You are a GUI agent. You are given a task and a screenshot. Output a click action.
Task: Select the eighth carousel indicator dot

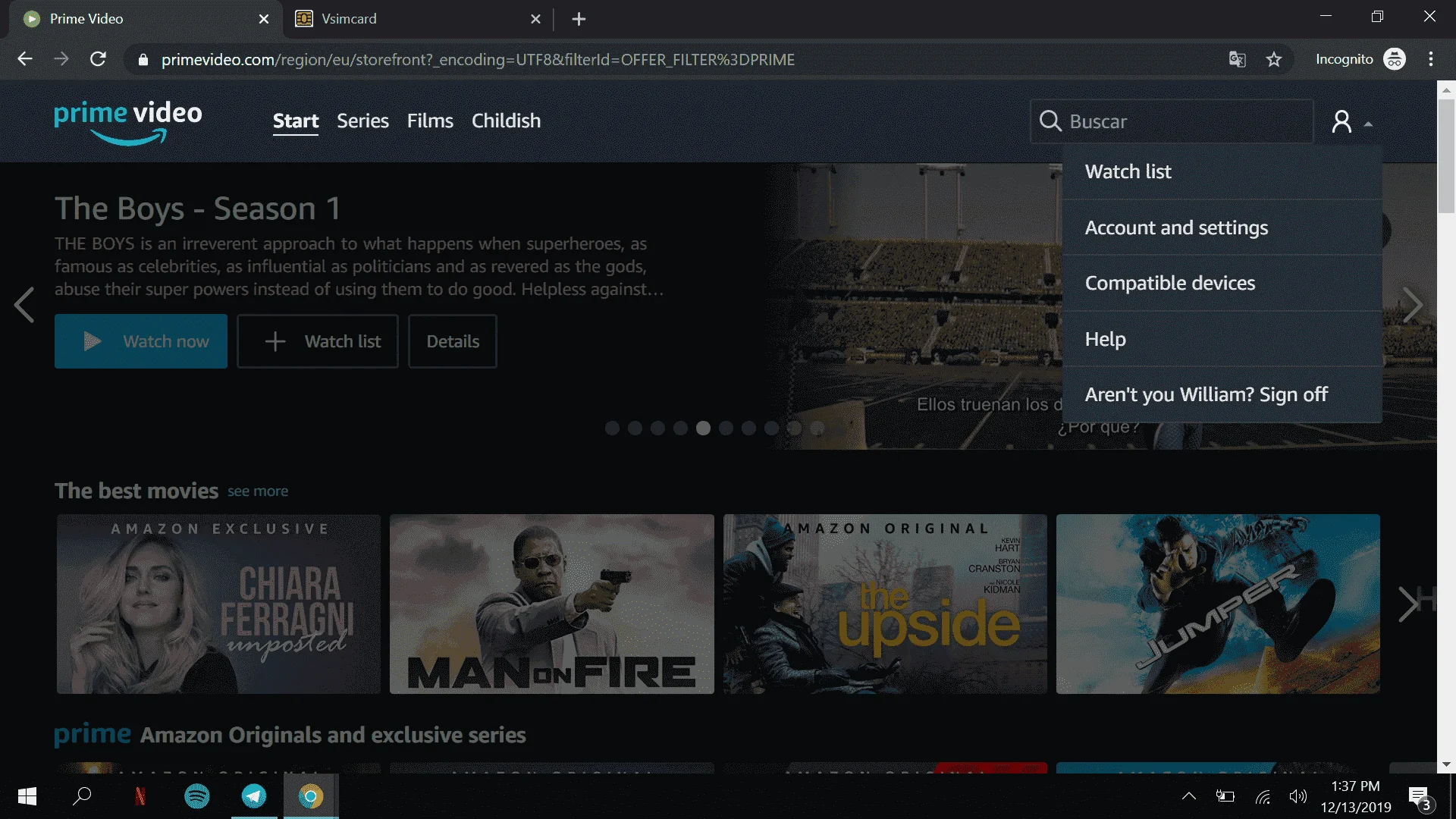pos(771,428)
